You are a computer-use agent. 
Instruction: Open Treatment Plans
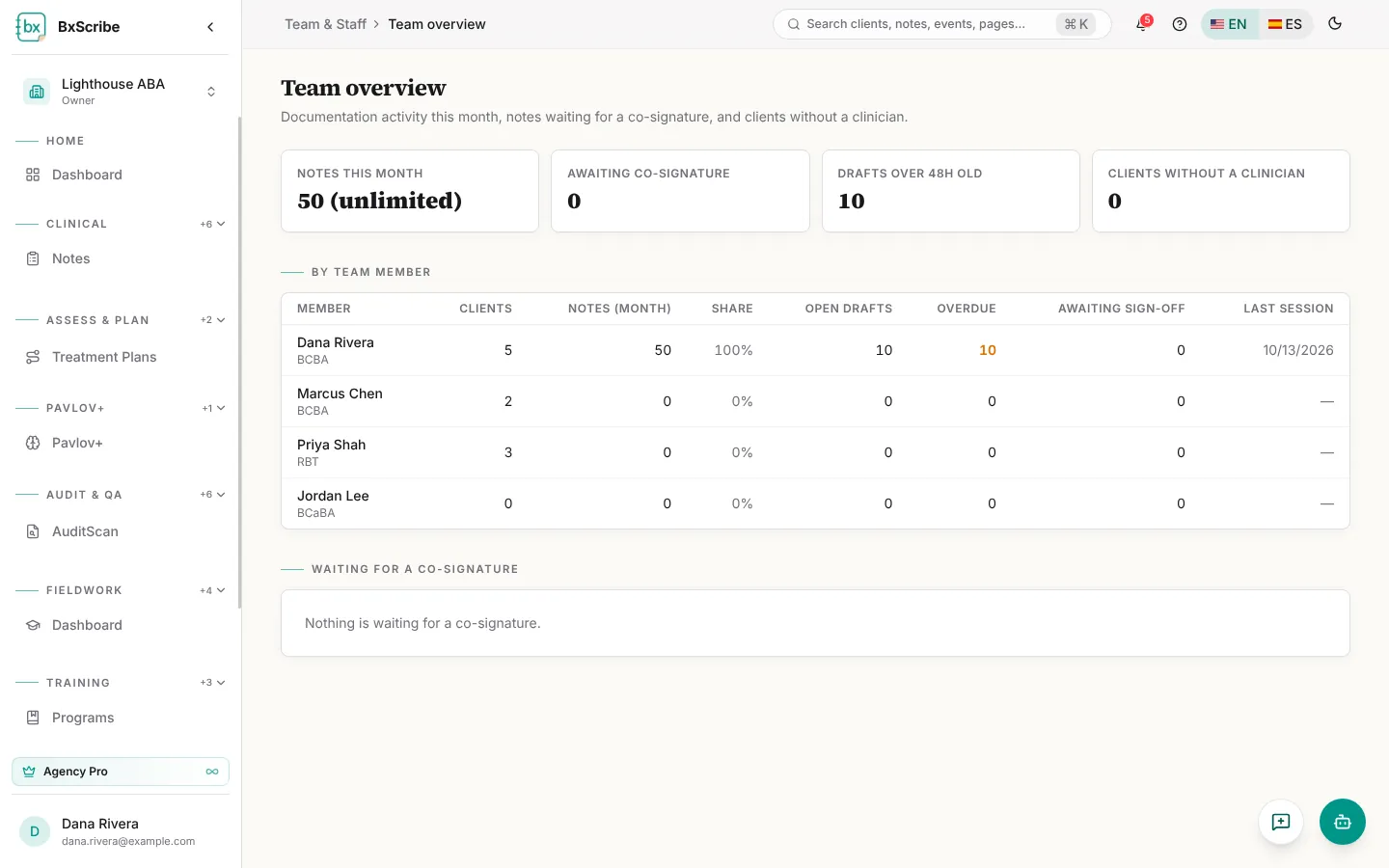[121, 357]
